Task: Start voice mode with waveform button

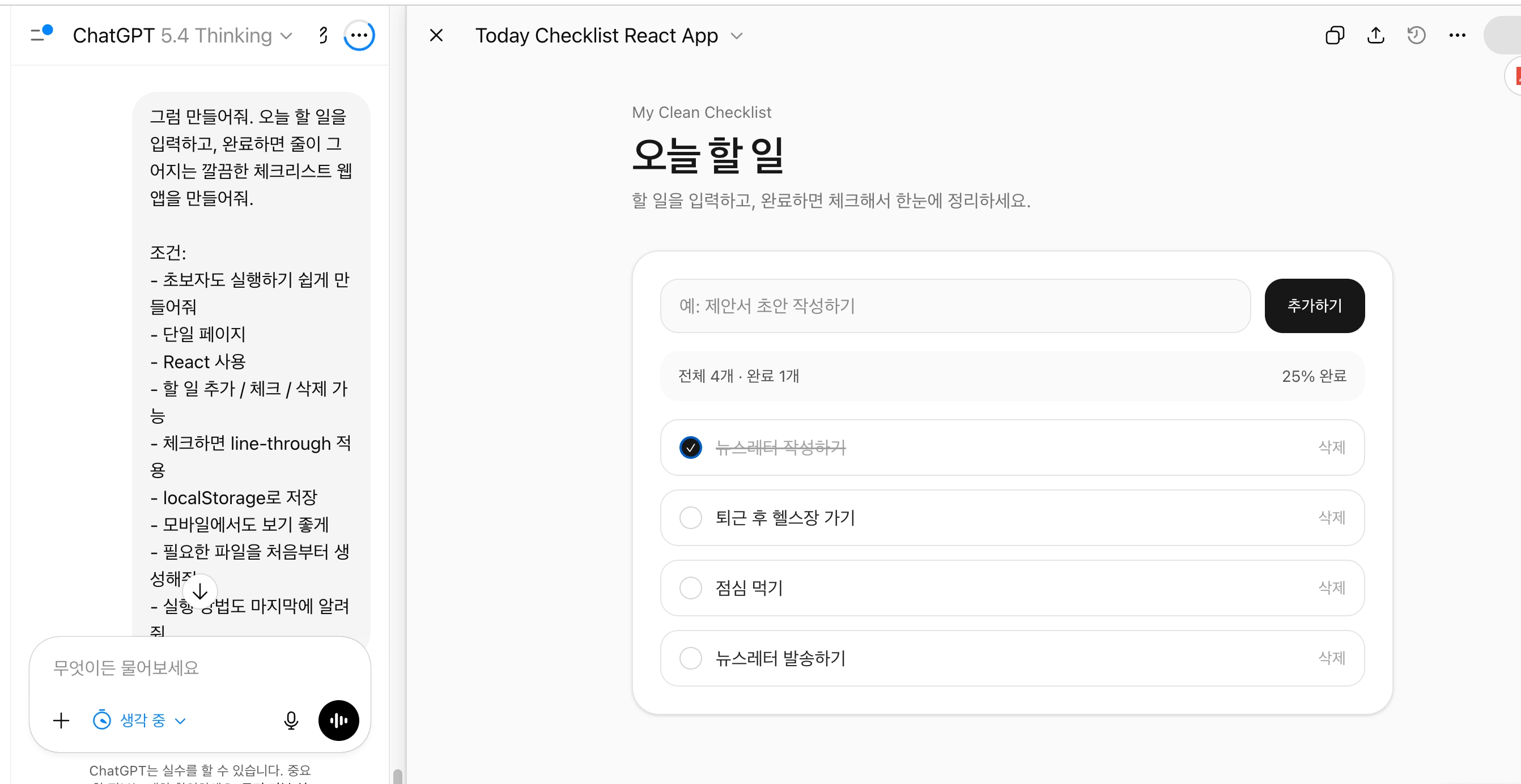Action: pos(338,720)
